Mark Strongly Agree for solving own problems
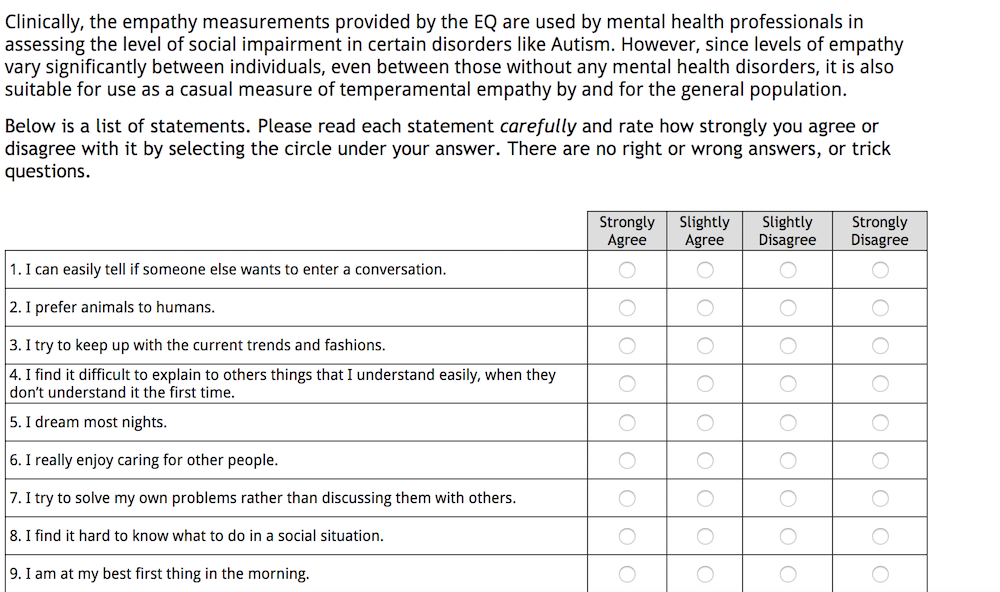The image size is (1000, 592). click(x=627, y=498)
